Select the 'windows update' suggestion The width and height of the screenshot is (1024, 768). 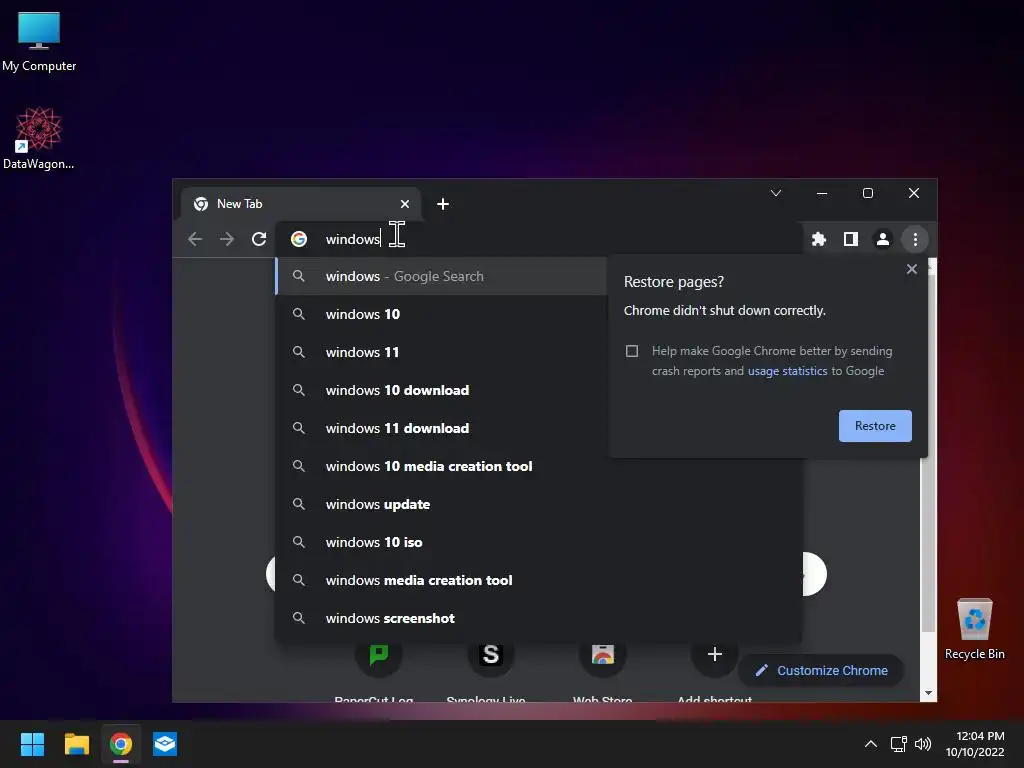click(539, 504)
